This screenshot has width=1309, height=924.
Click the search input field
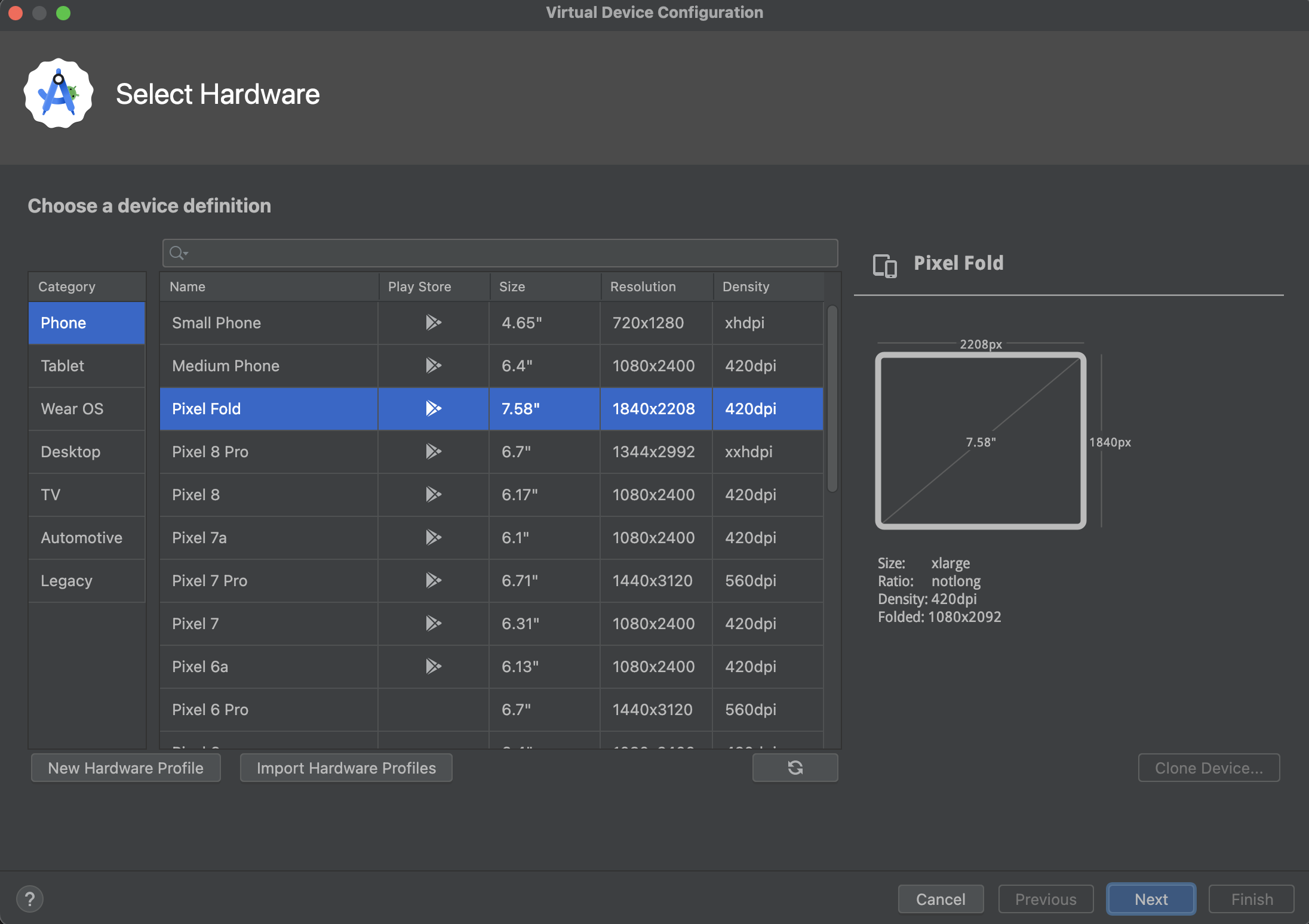click(x=499, y=252)
